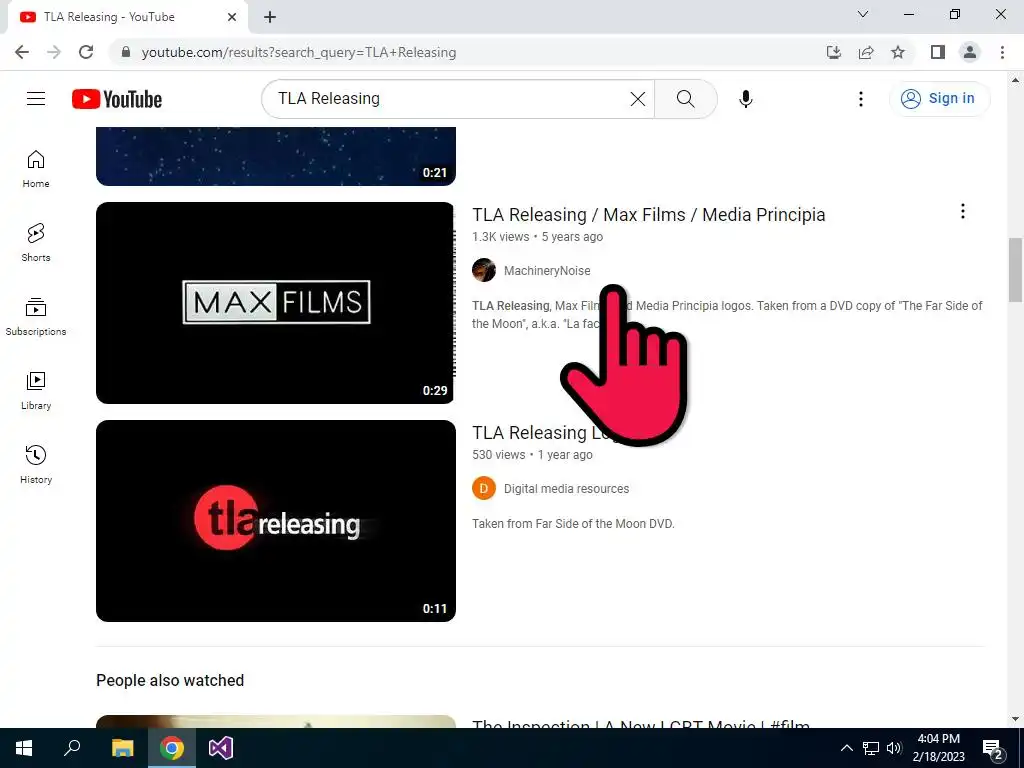Image resolution: width=1024 pixels, height=768 pixels.
Task: Open the taskbar clock showing 4:04 PM
Action: tap(938, 748)
